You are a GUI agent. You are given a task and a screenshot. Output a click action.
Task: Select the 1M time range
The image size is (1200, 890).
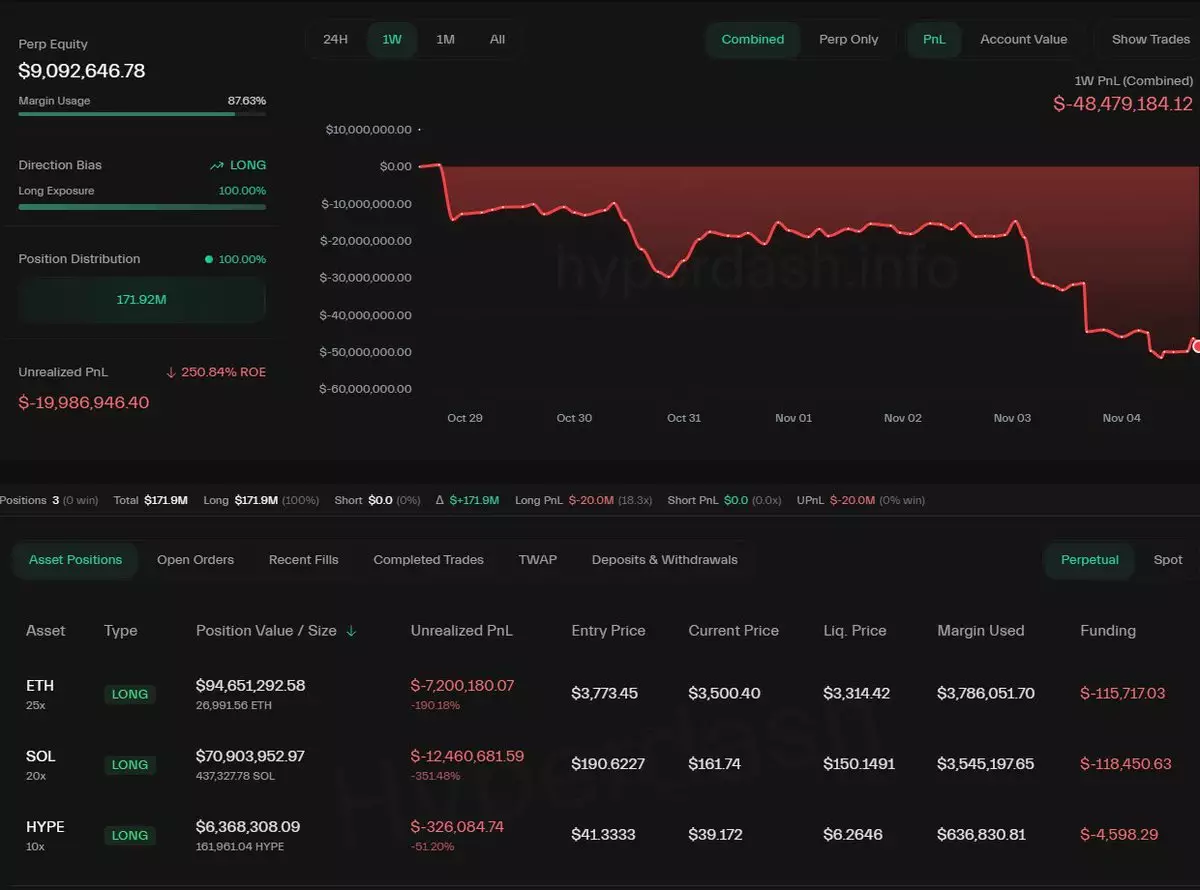445,40
